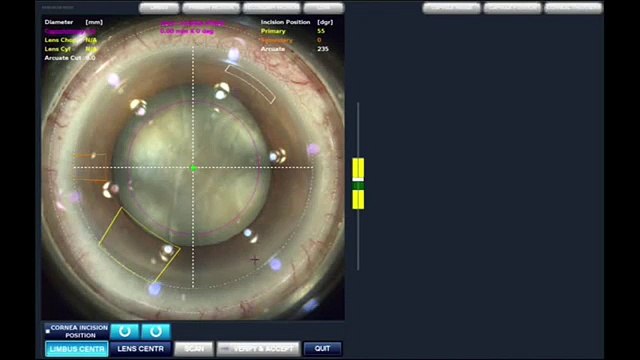Click the QUIT button
The height and width of the screenshot is (360, 640).
point(322,349)
